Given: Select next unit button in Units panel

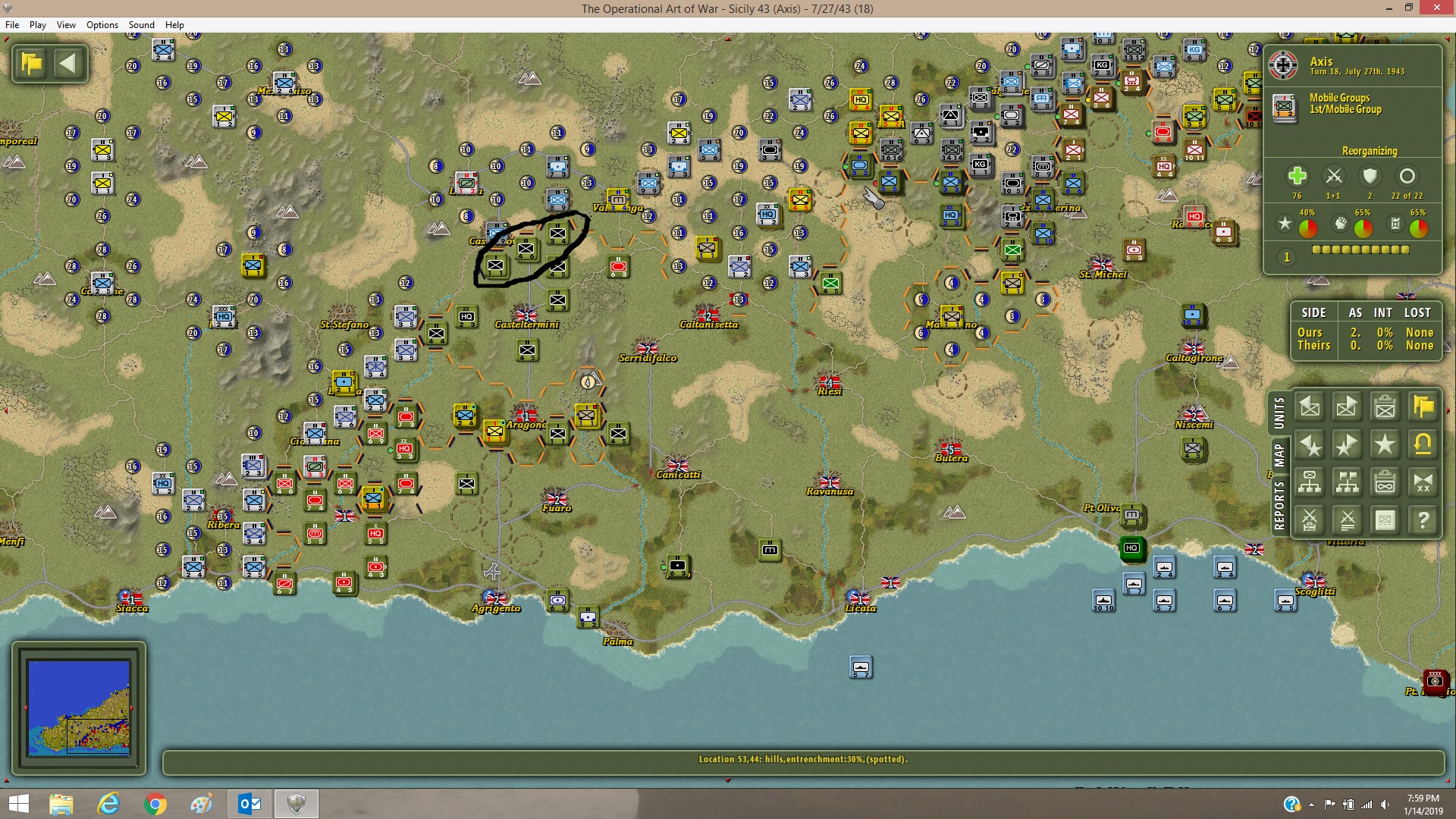Looking at the screenshot, I should tap(1347, 407).
